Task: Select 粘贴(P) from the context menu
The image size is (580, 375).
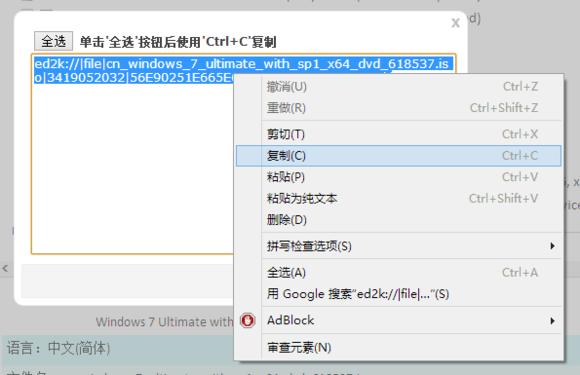Action: point(399,177)
